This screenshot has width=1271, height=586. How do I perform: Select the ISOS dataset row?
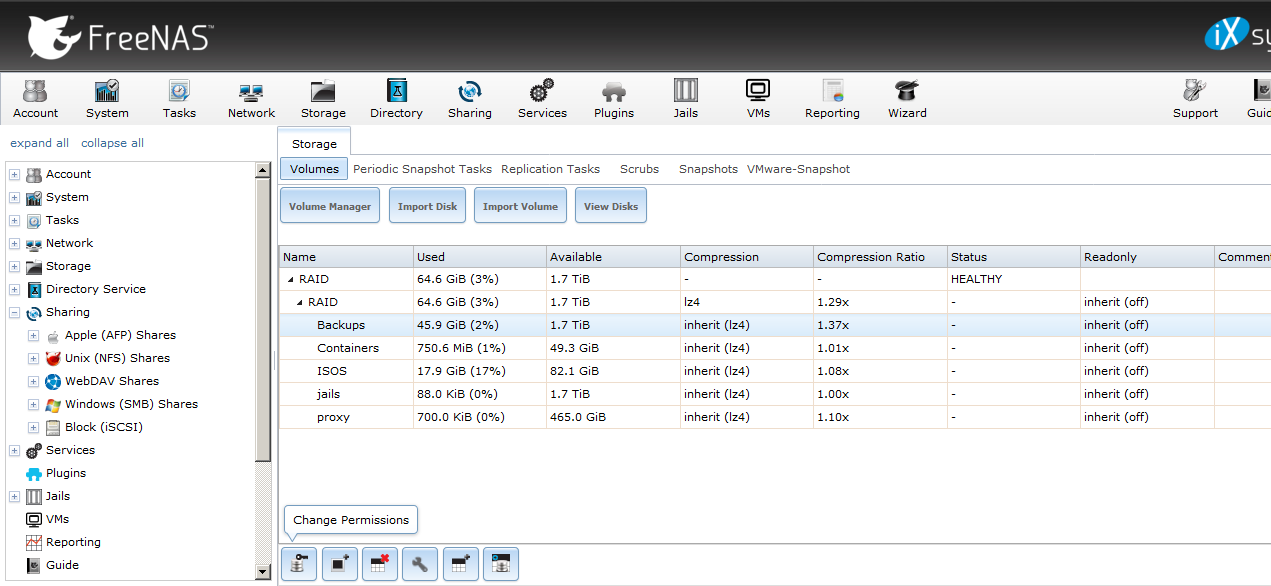tap(774, 371)
